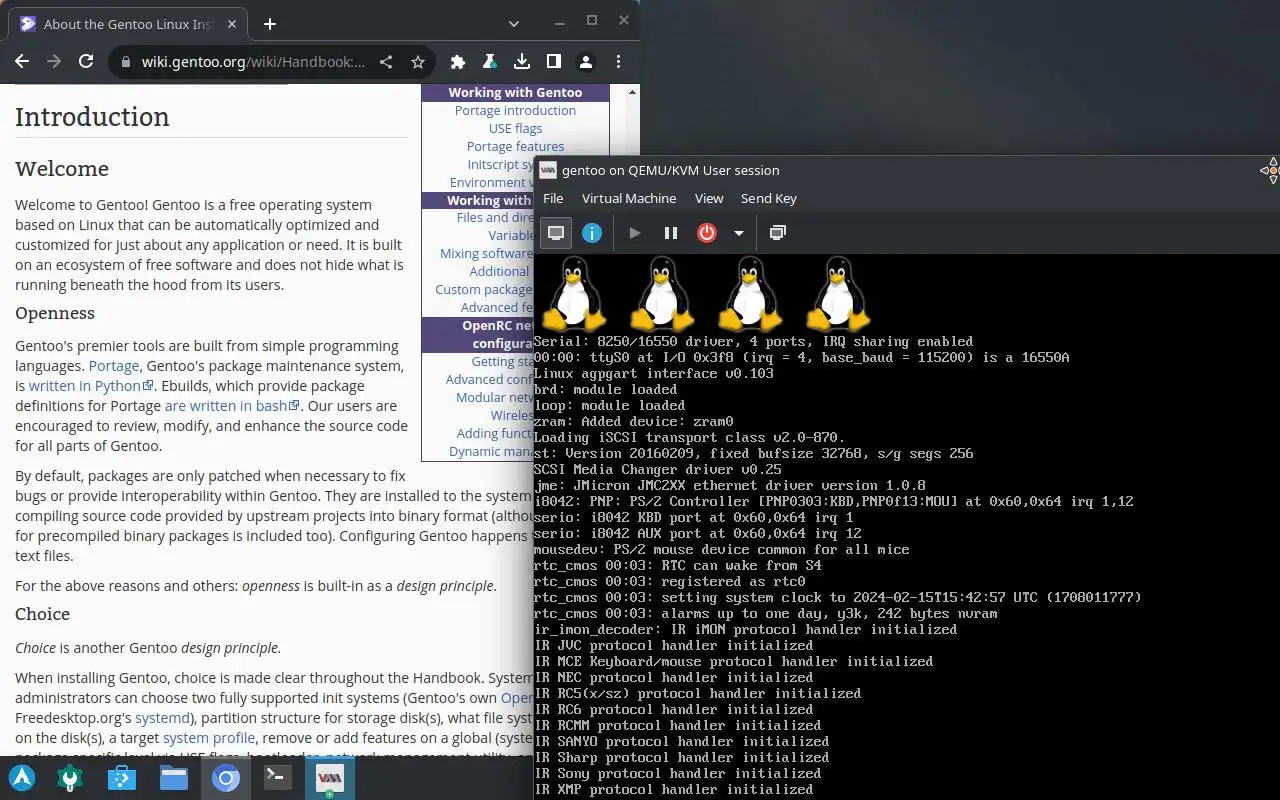The width and height of the screenshot is (1280, 800).
Task: Open a new Chrome tab
Action: (x=270, y=24)
